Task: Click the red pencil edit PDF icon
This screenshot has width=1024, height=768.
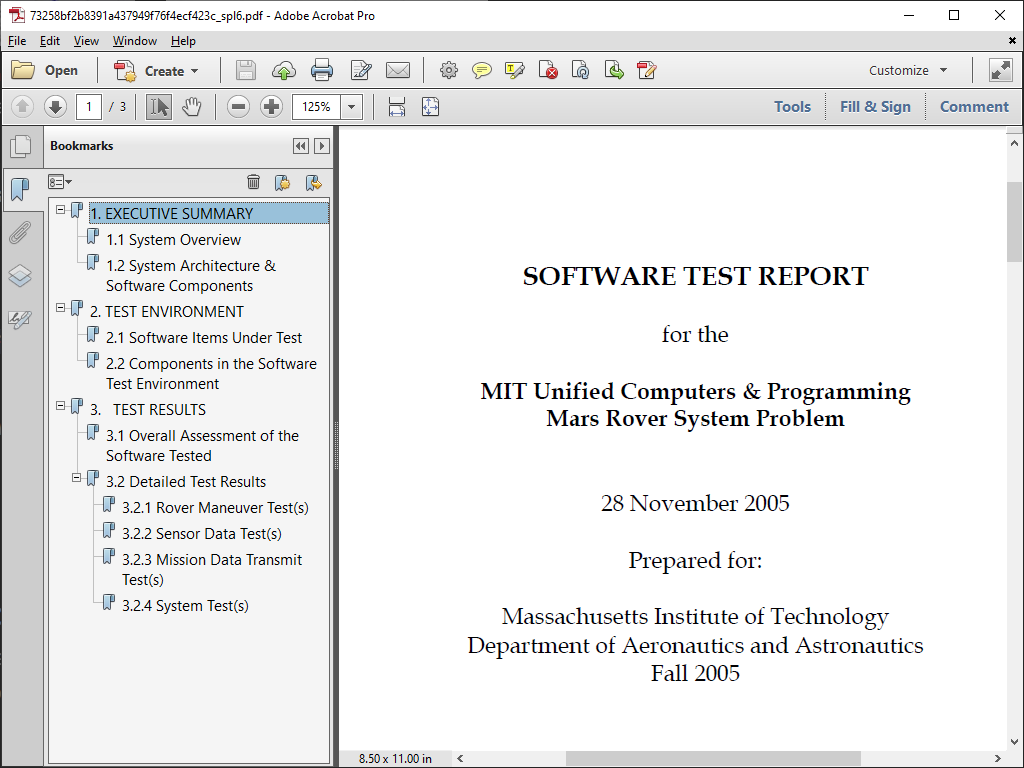Action: click(x=647, y=71)
